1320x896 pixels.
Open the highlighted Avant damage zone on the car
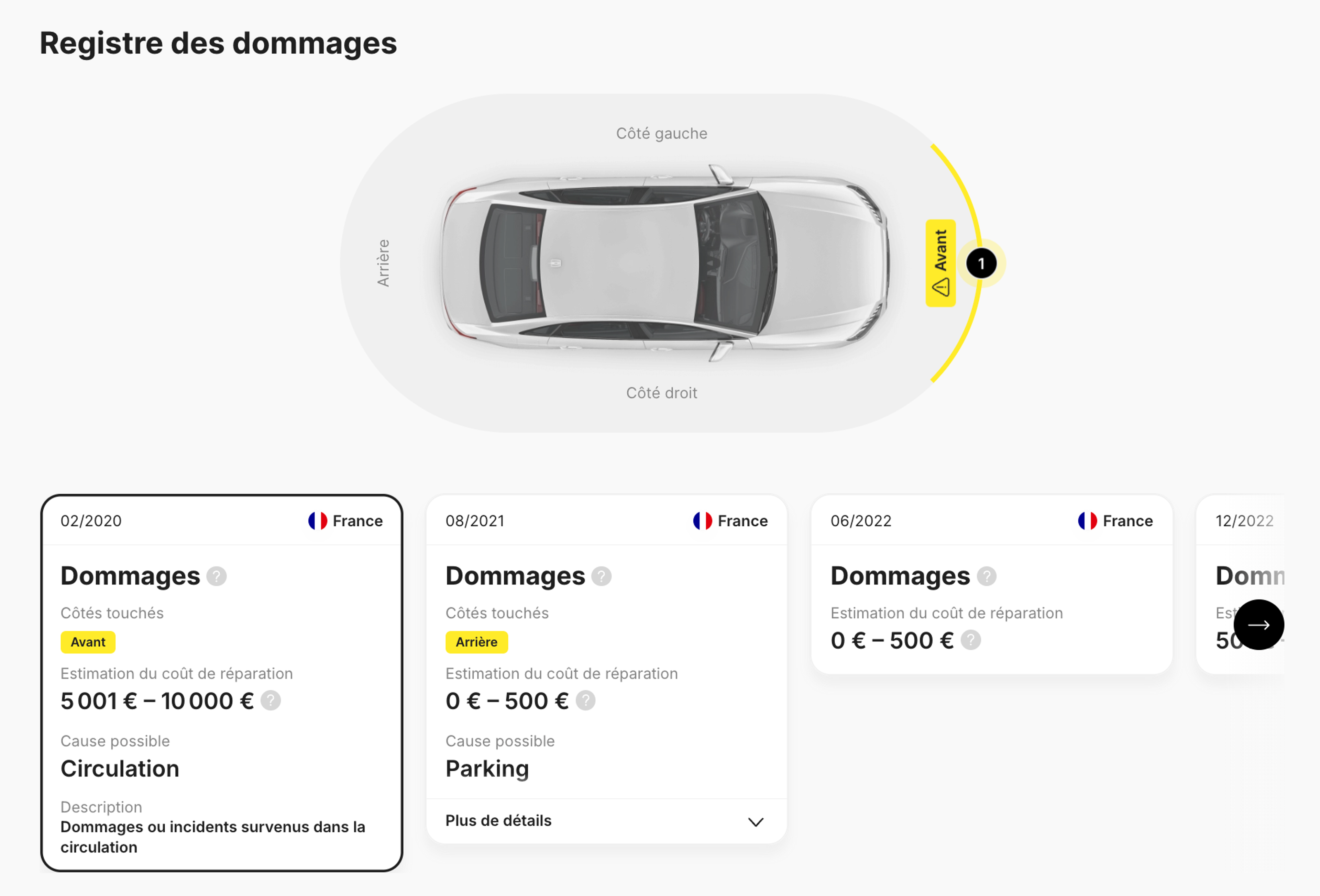[x=940, y=261]
